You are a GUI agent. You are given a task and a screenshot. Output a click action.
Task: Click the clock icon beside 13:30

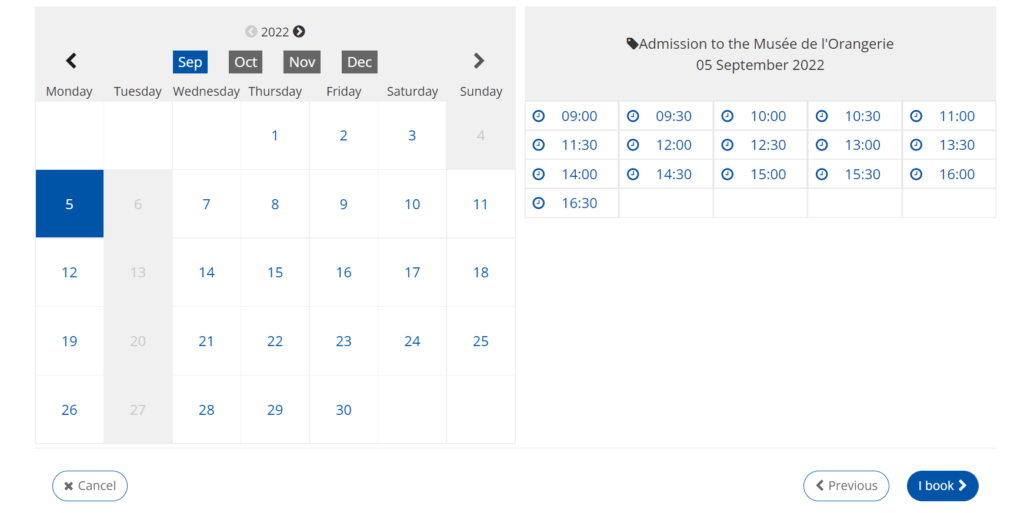[x=916, y=145]
